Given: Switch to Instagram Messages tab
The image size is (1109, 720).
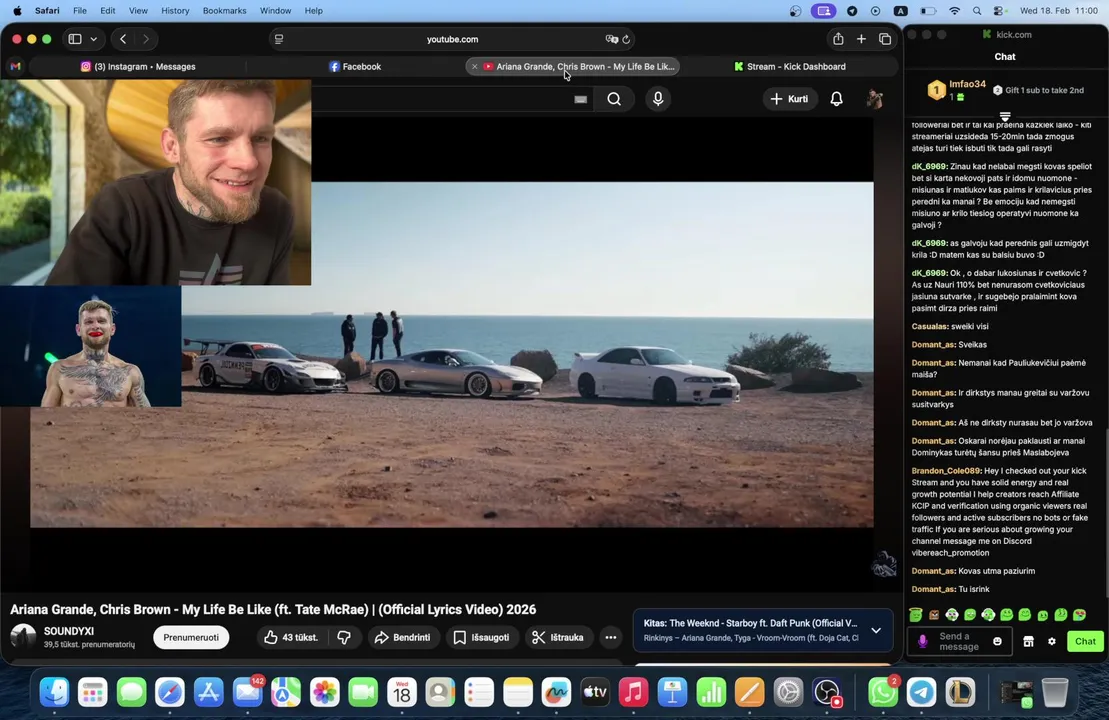Looking at the screenshot, I should point(138,66).
